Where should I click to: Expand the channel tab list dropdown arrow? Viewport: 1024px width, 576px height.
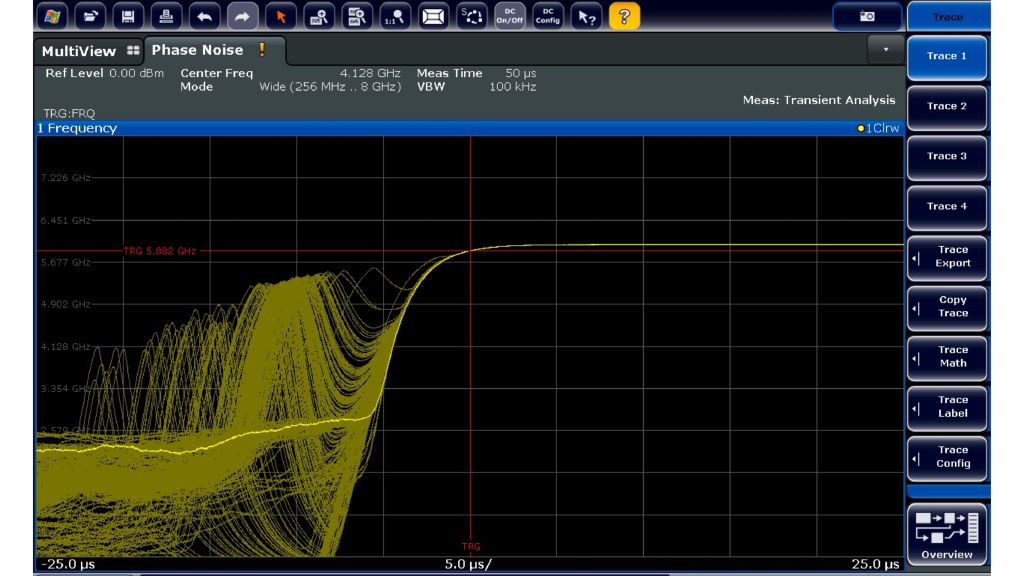[x=885, y=49]
